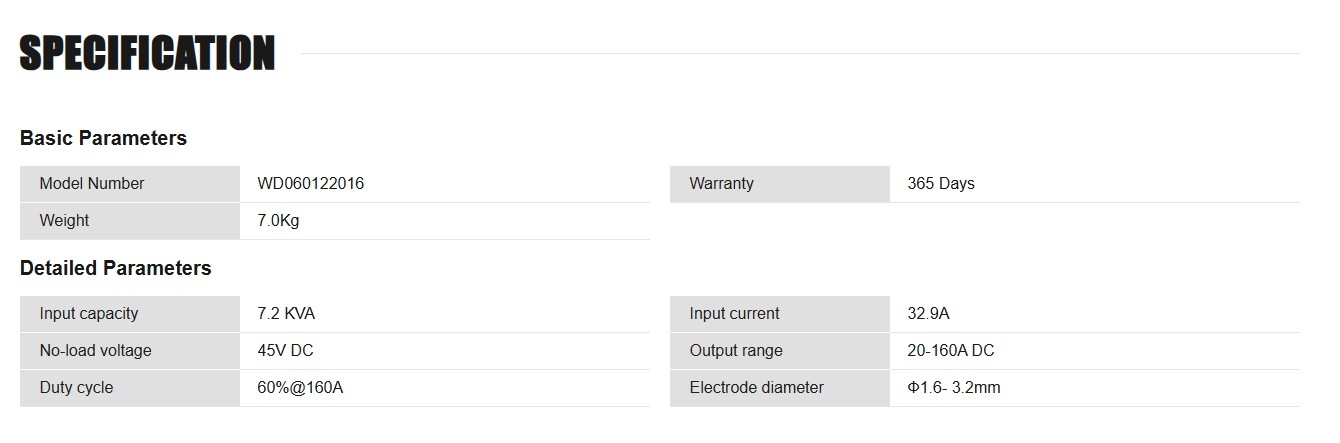
Task: Select the 45V DC value
Action: point(285,351)
